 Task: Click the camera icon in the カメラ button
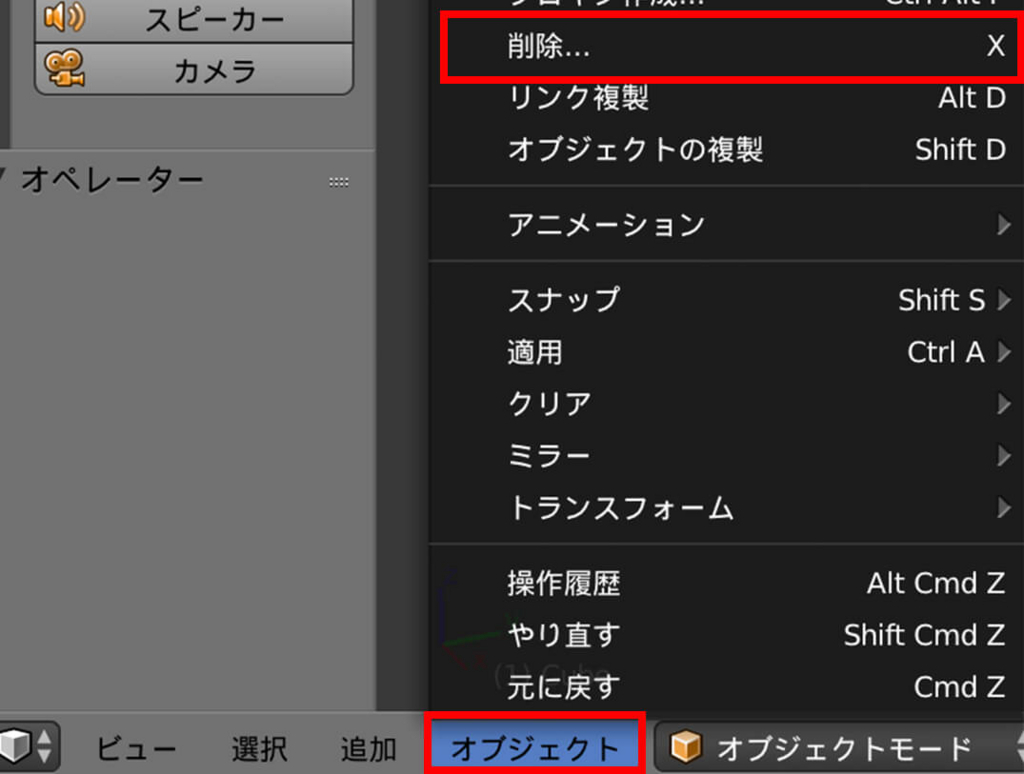64,68
